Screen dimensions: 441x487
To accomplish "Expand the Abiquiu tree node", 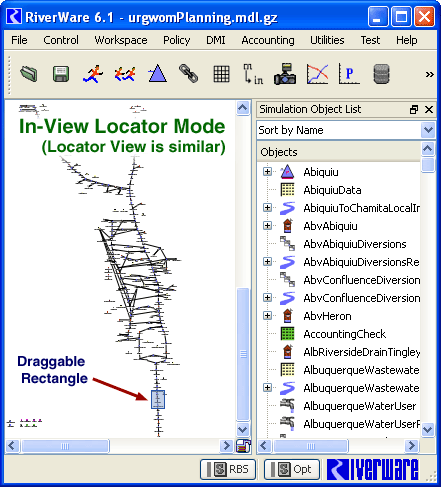I will 267,172.
